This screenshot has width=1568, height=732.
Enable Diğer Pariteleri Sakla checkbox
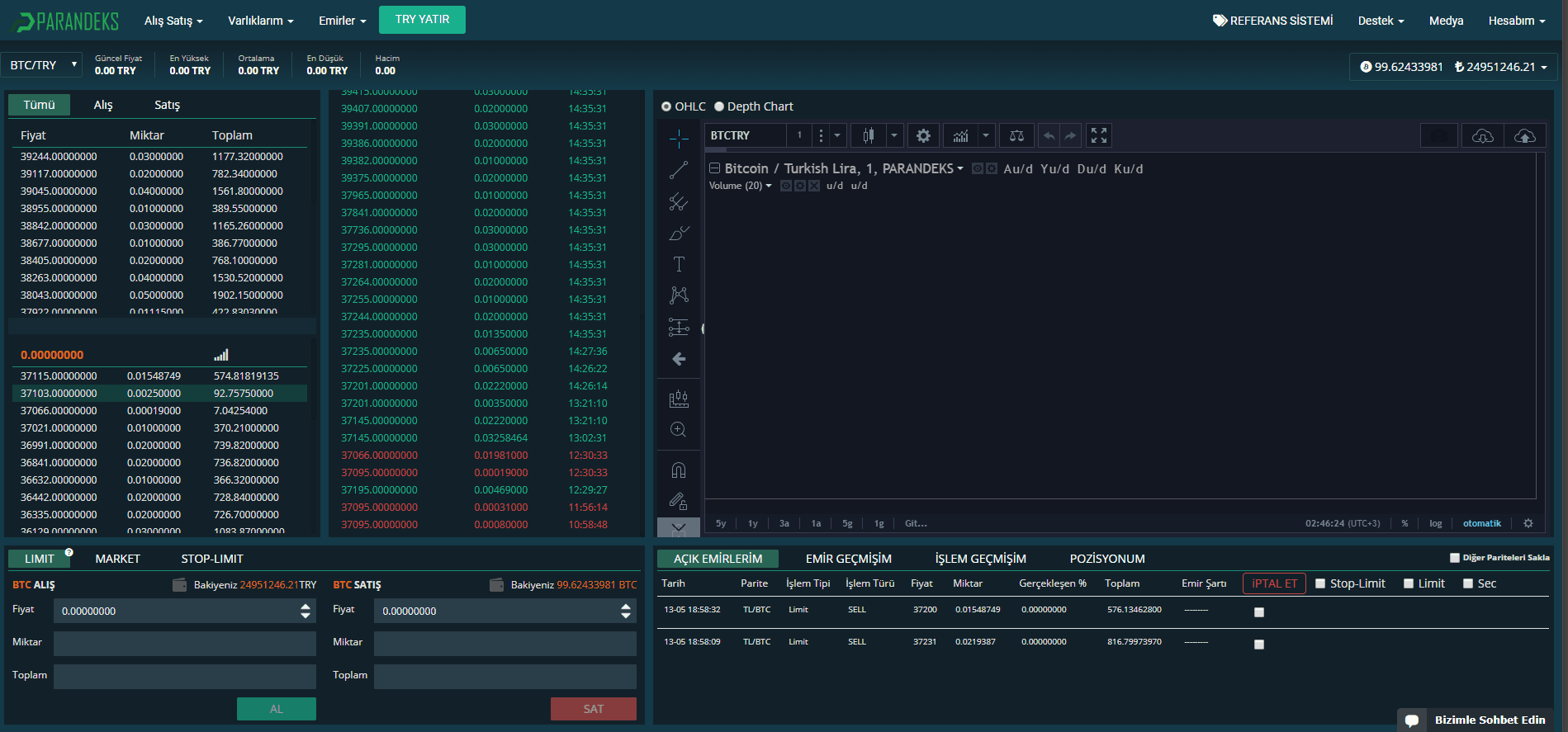pyautogui.click(x=1455, y=558)
